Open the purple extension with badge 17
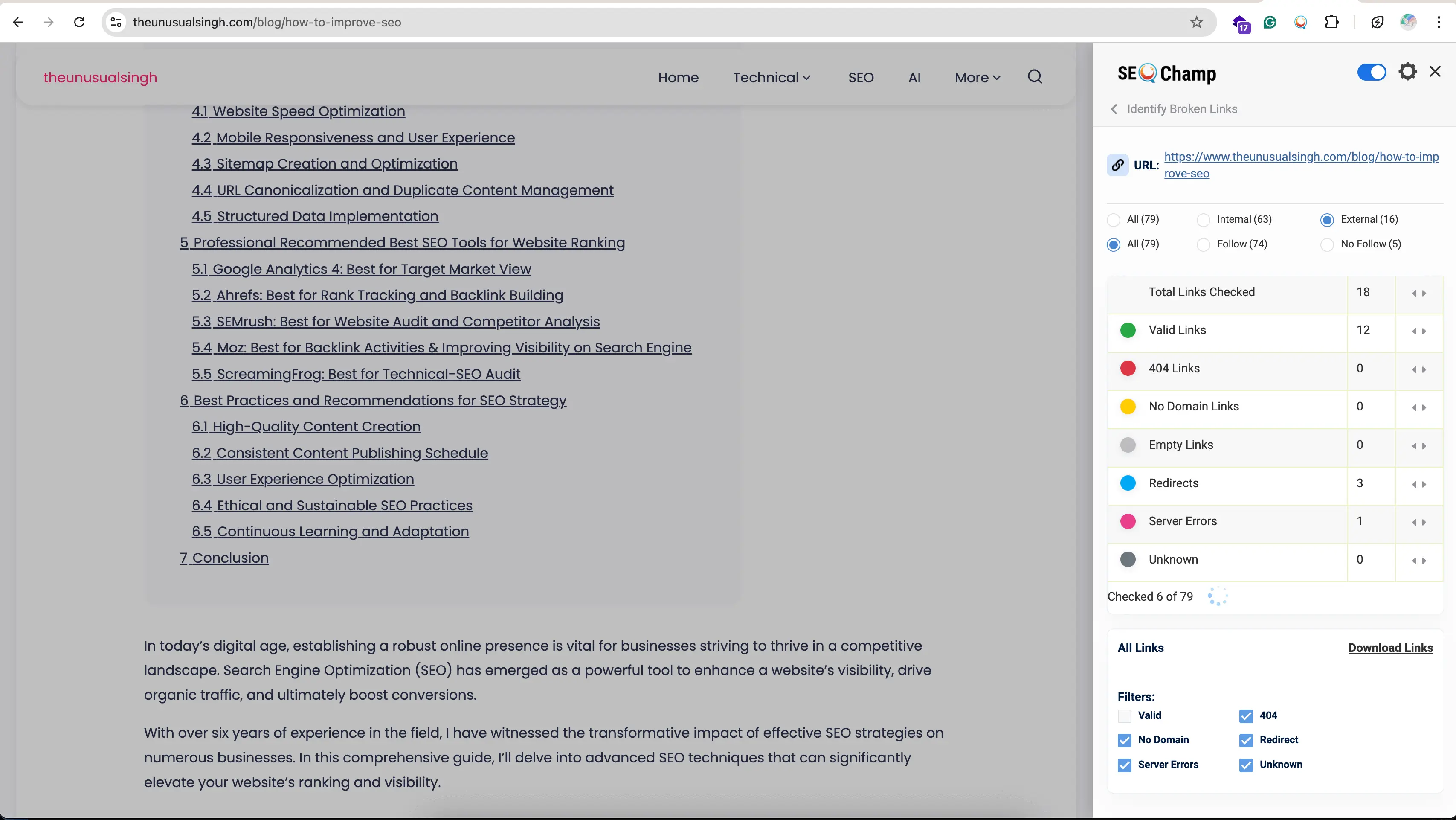The height and width of the screenshot is (820, 1456). [1241, 23]
